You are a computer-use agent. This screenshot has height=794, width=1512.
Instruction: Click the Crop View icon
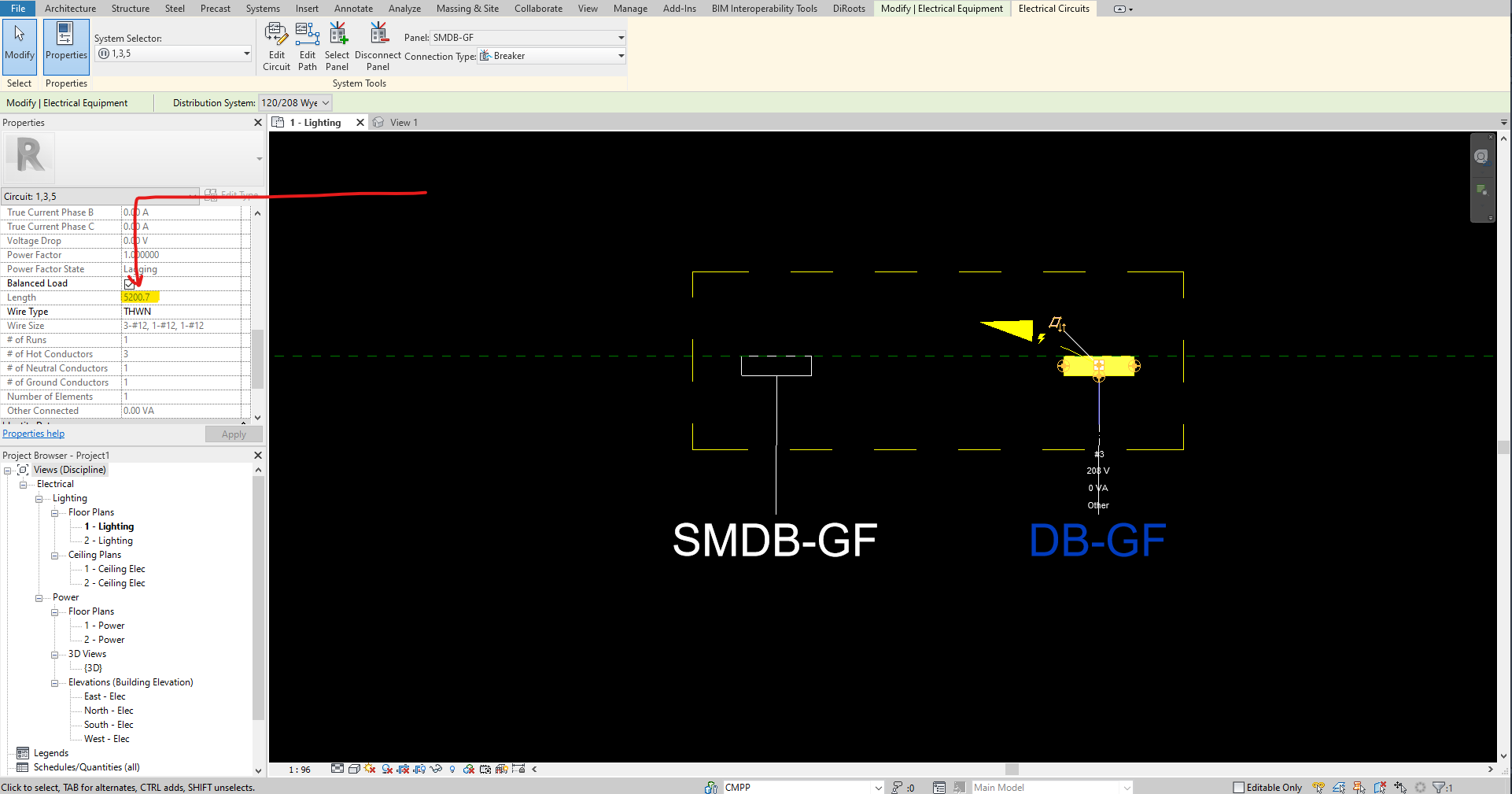tap(404, 769)
